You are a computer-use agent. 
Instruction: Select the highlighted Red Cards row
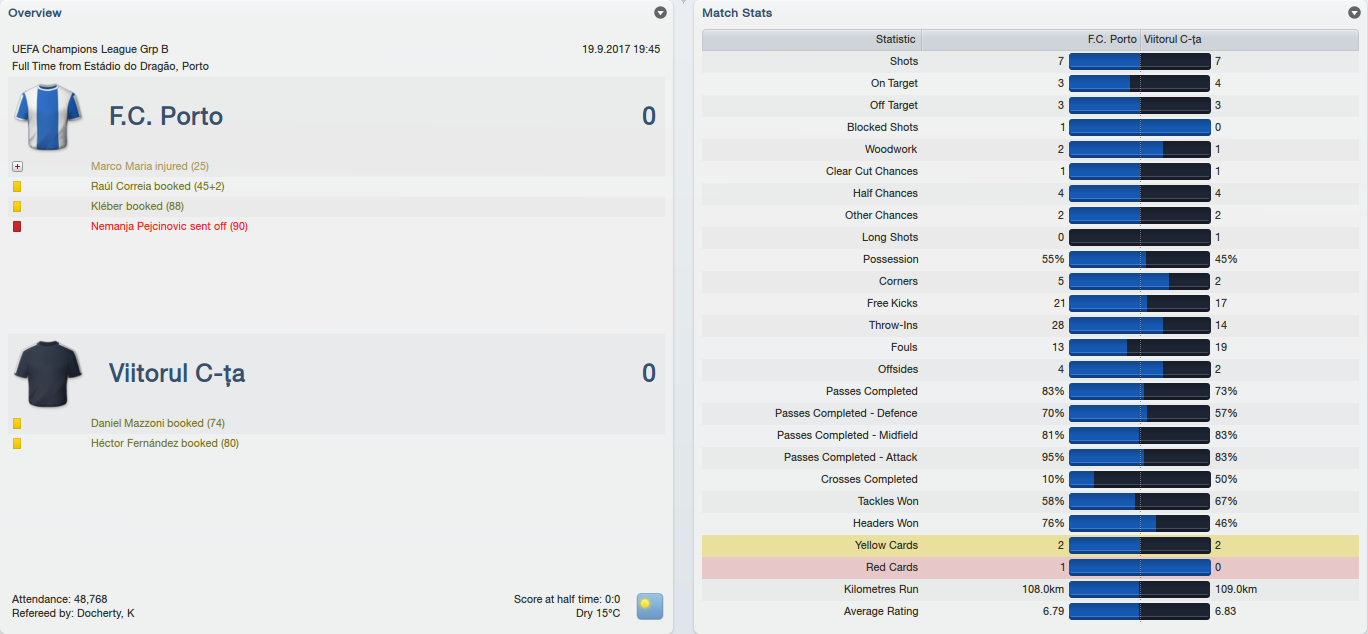click(x=1031, y=568)
